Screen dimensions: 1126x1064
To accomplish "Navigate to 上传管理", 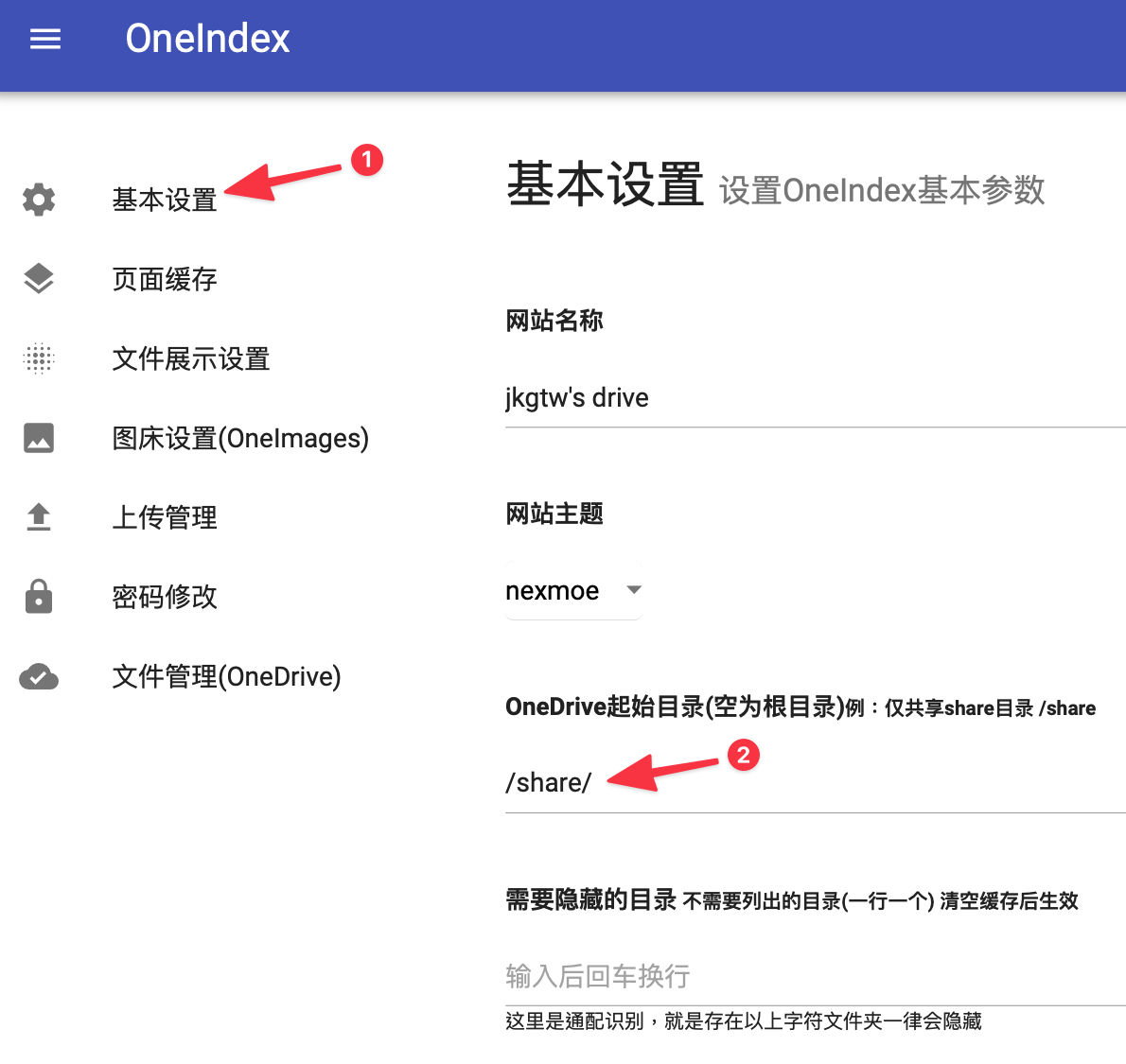I will [165, 517].
